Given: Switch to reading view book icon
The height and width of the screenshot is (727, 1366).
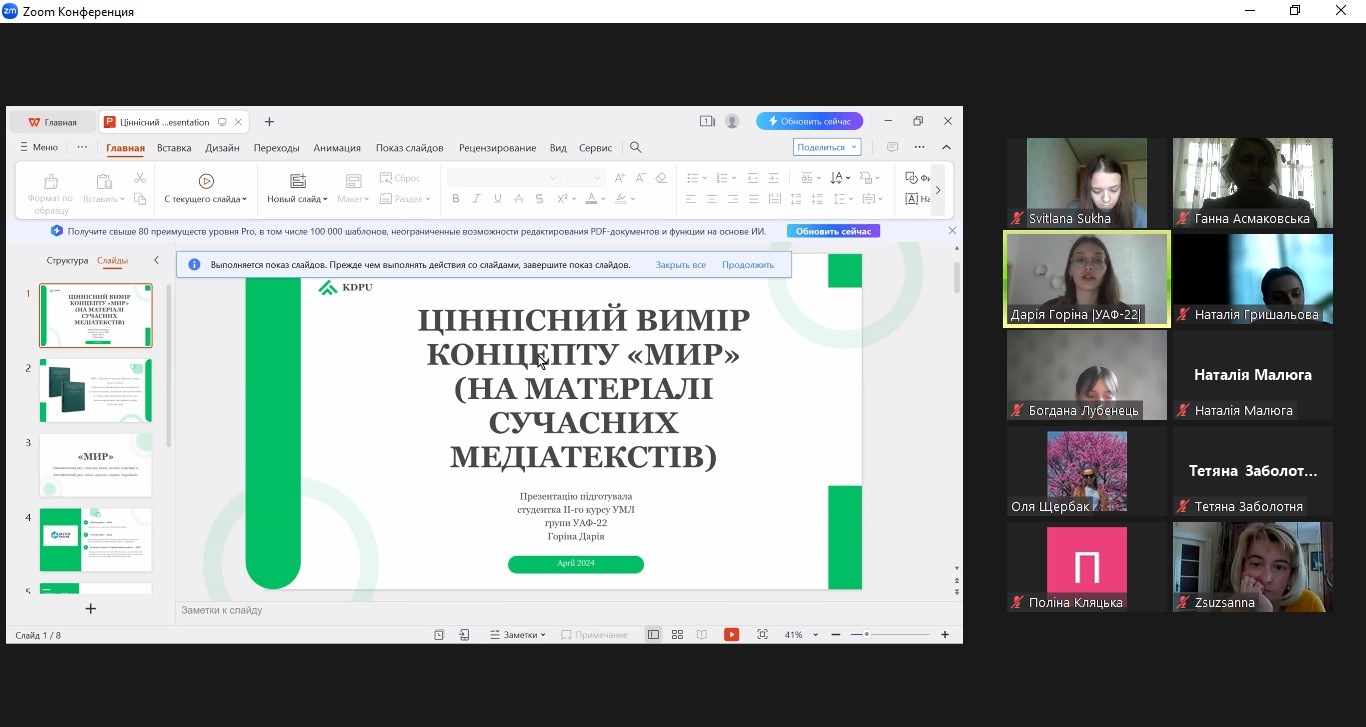Looking at the screenshot, I should (702, 635).
